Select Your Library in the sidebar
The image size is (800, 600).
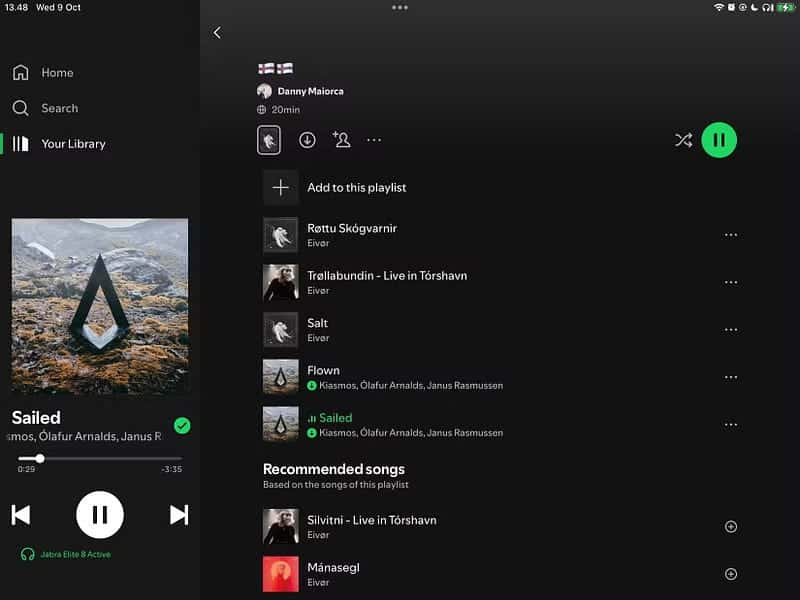(72, 143)
